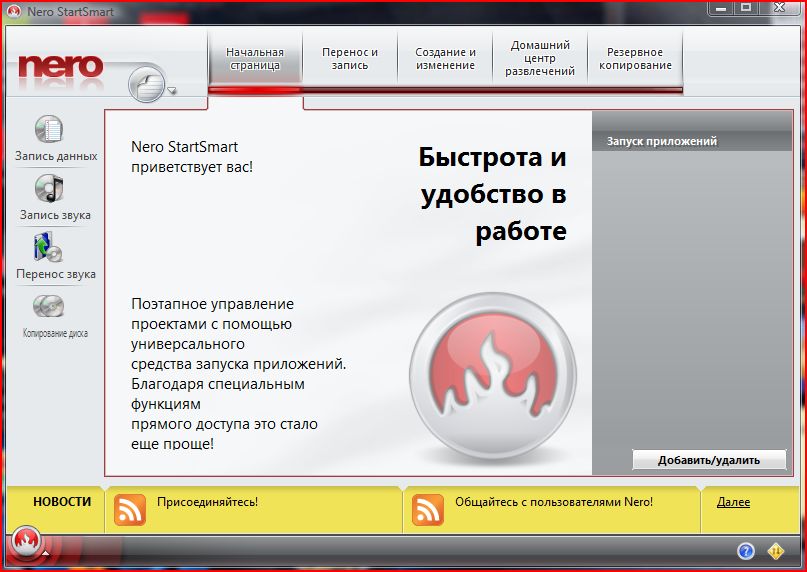The height and width of the screenshot is (572, 807).
Task: Click the yellow diamond update icon
Action: point(776,551)
